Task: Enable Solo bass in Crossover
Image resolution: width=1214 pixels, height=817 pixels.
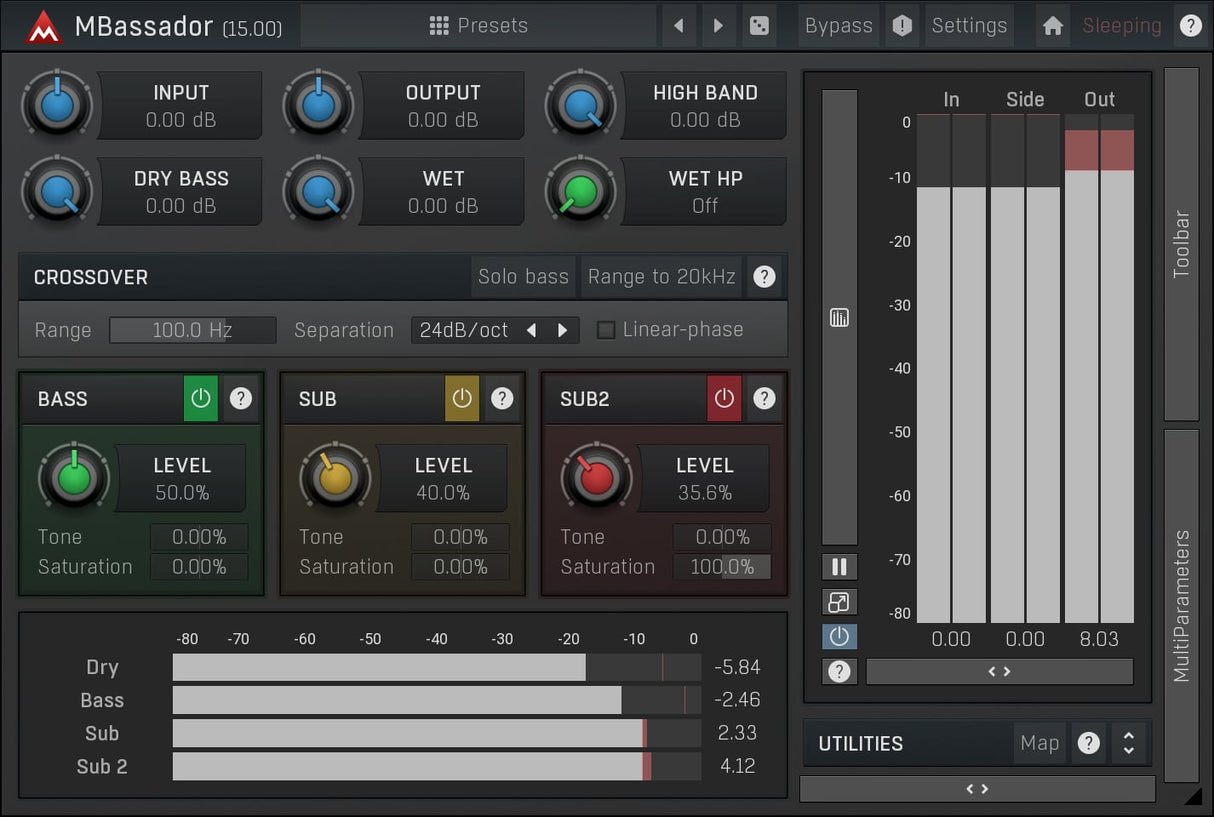Action: (523, 277)
